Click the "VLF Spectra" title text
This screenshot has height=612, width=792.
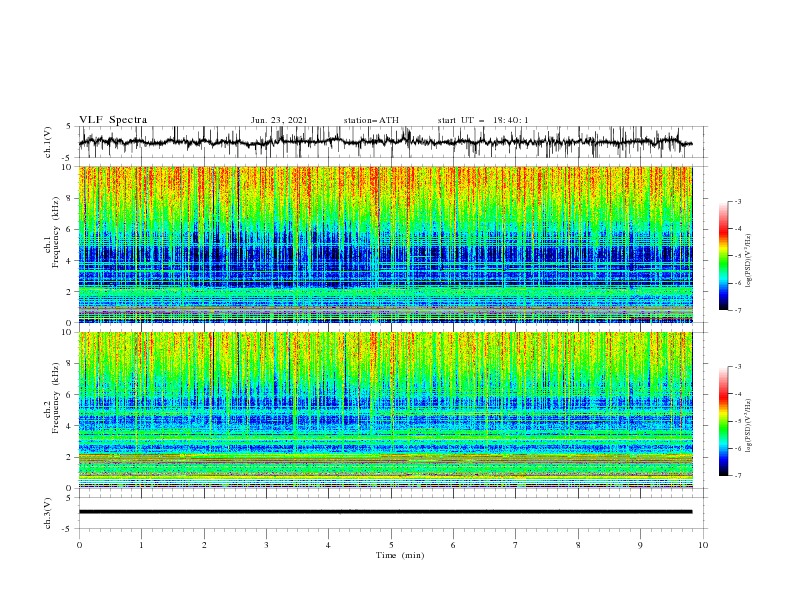click(x=113, y=120)
